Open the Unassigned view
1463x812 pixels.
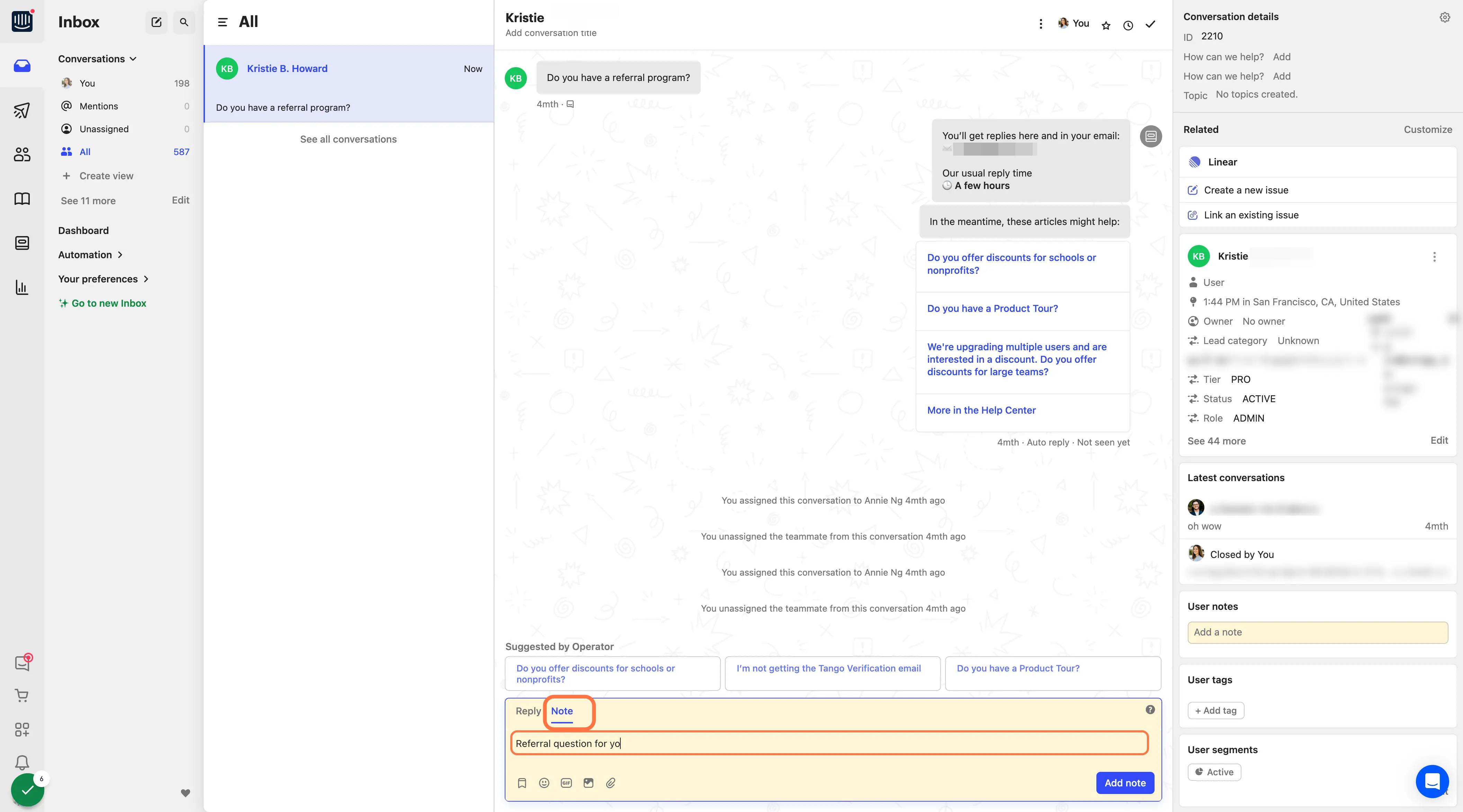pos(125,129)
